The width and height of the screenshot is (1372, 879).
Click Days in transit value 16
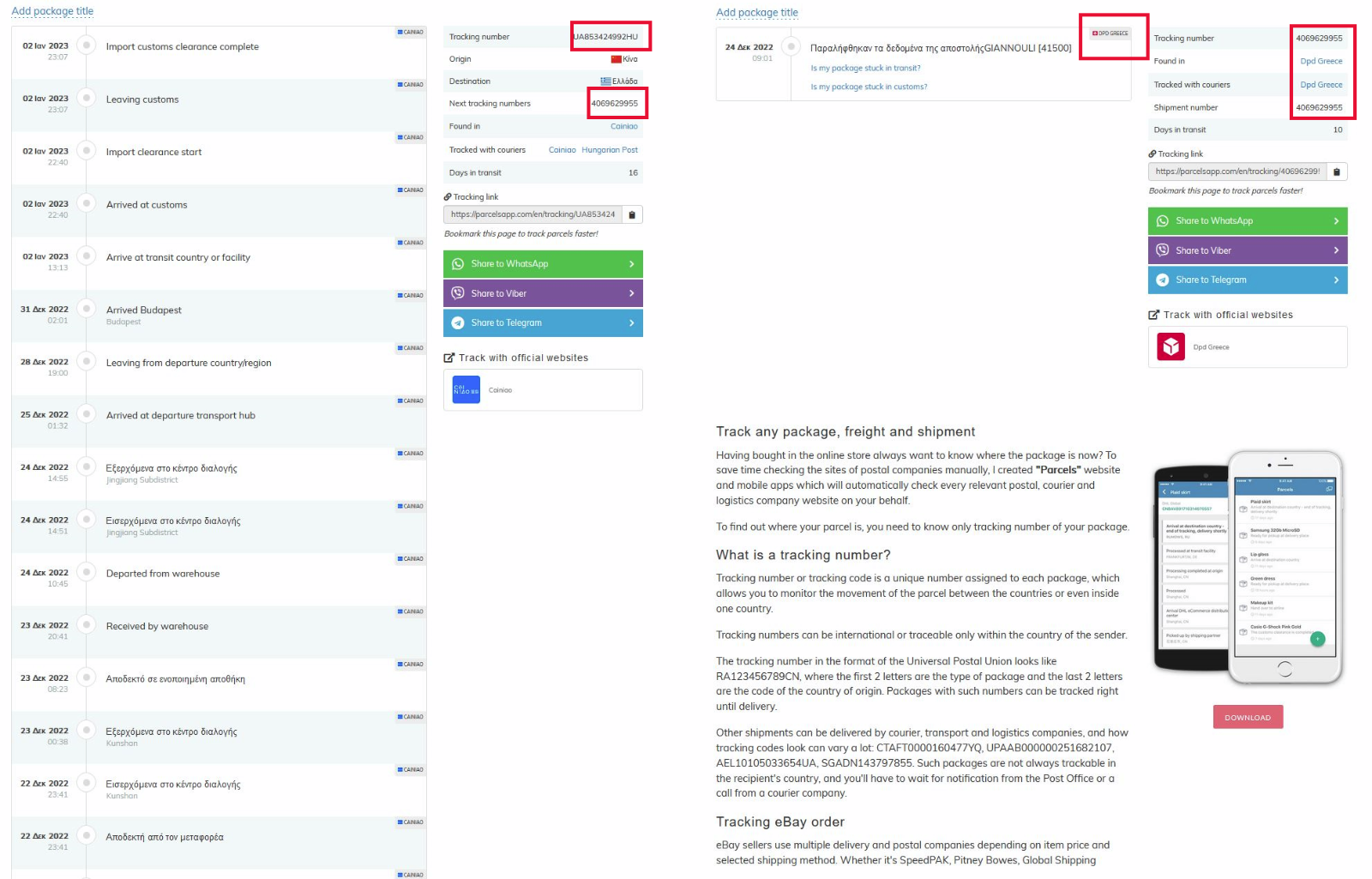(633, 173)
